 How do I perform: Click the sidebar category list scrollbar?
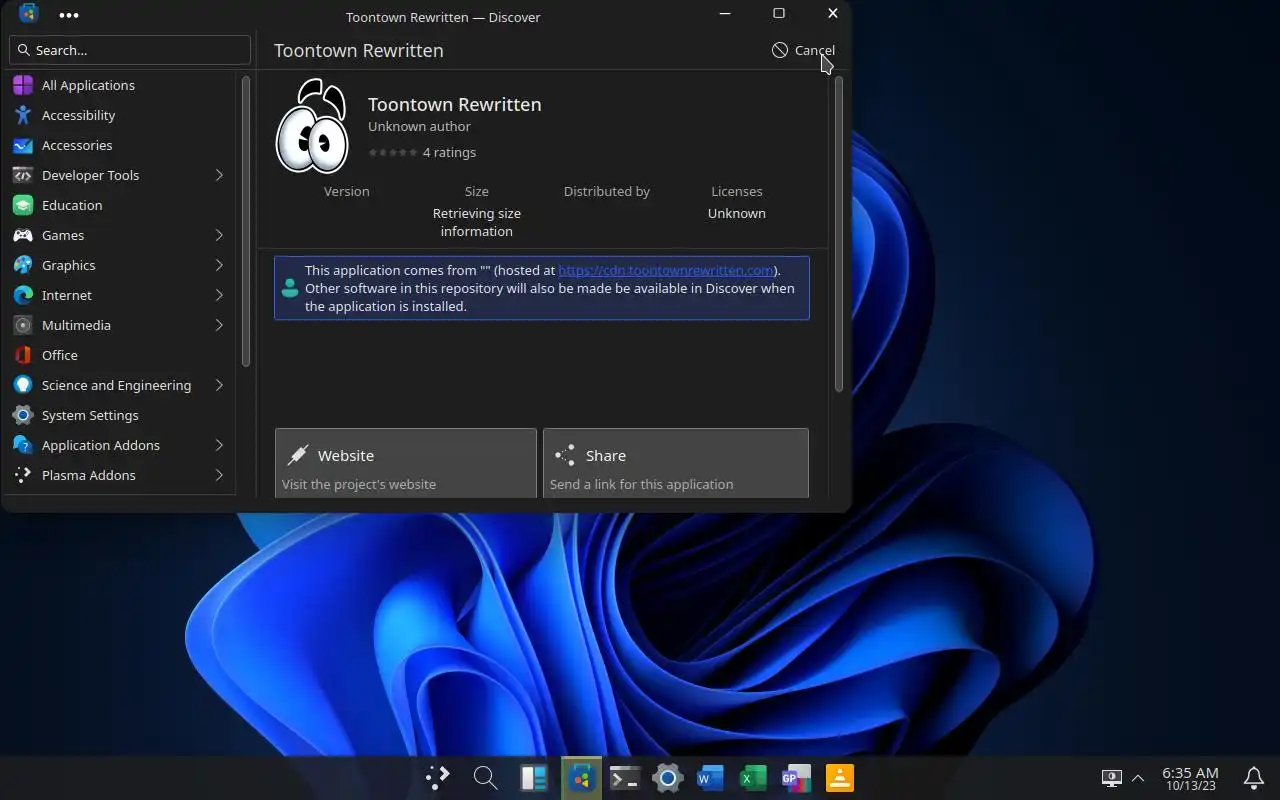246,220
